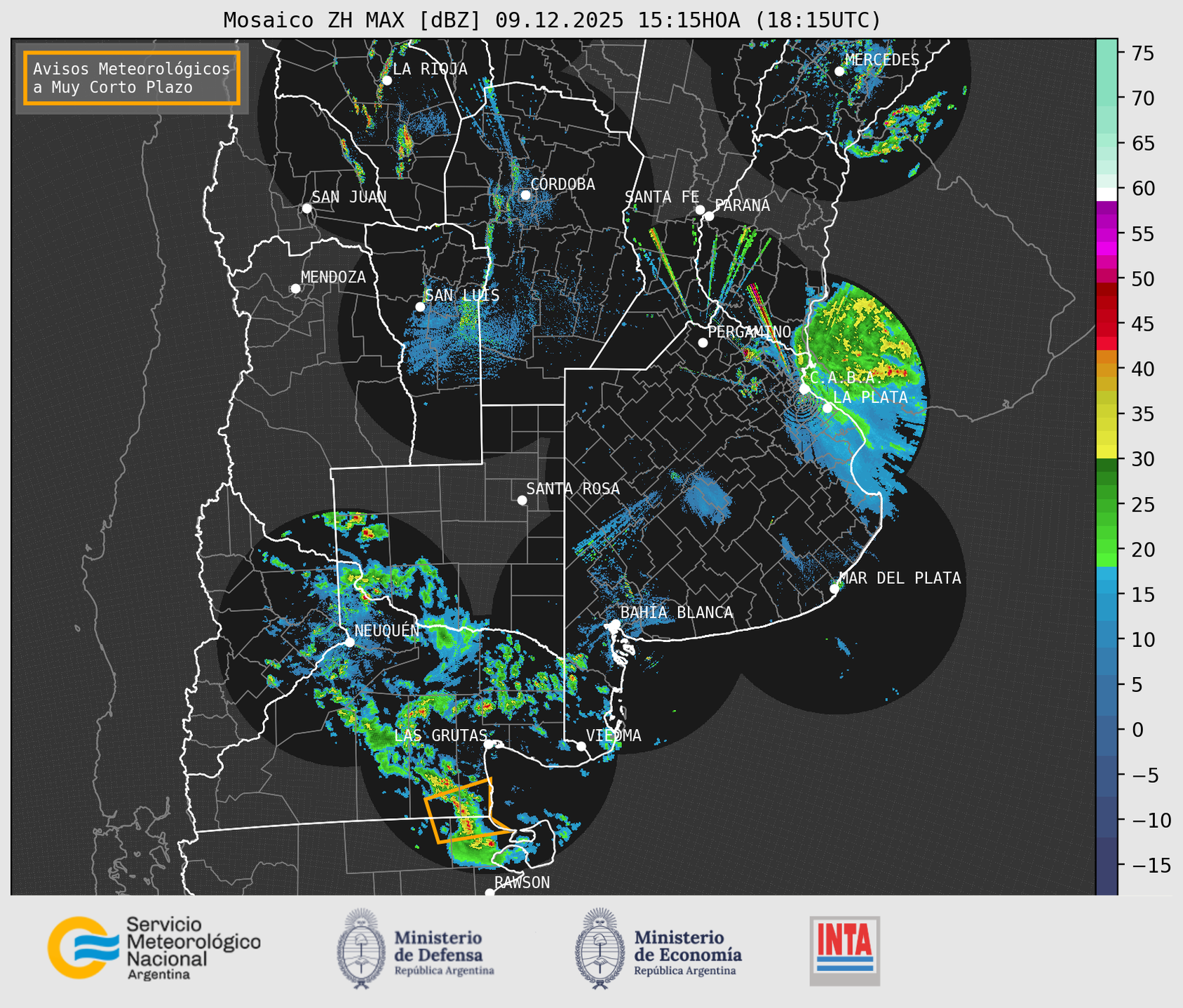Click the SANTA FE city marker
Screen dimensions: 1183x1008
[x=700, y=210]
